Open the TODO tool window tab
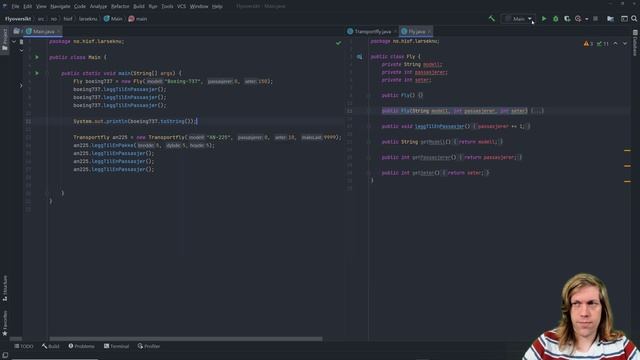 (24, 346)
